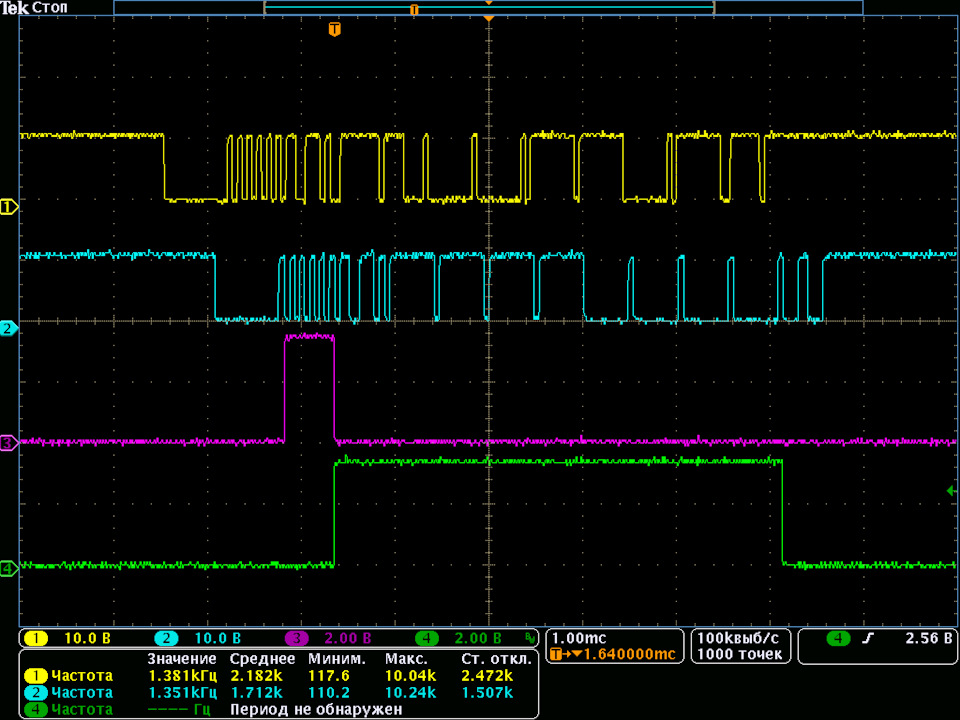Click the bandwidth limit Bw indicator

click(x=530, y=639)
